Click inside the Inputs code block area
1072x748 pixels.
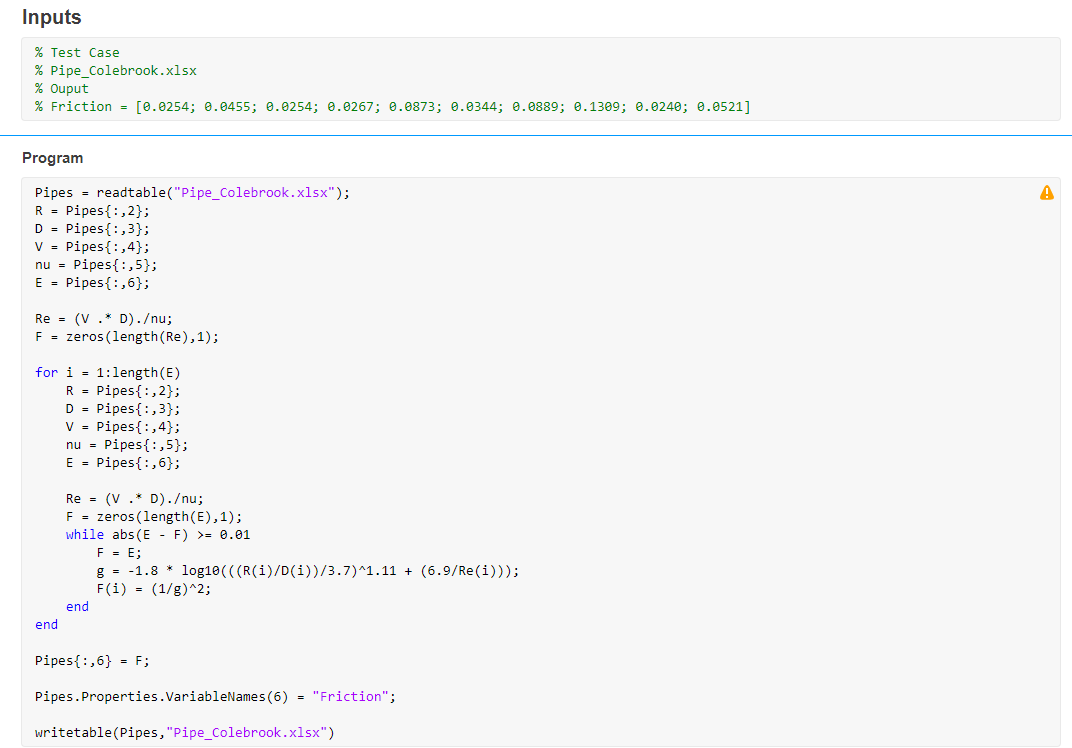point(500,80)
